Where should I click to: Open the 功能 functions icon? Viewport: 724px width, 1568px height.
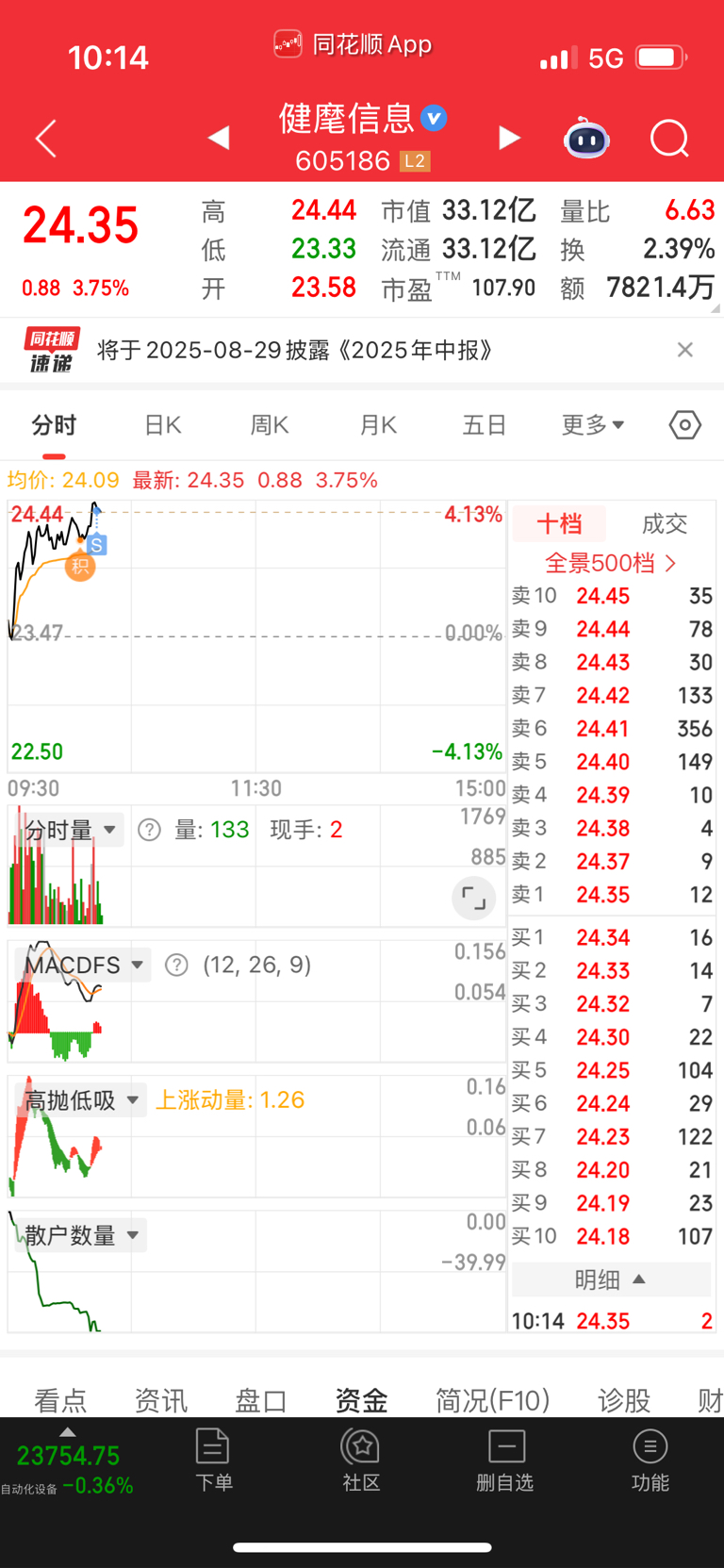pos(650,1461)
